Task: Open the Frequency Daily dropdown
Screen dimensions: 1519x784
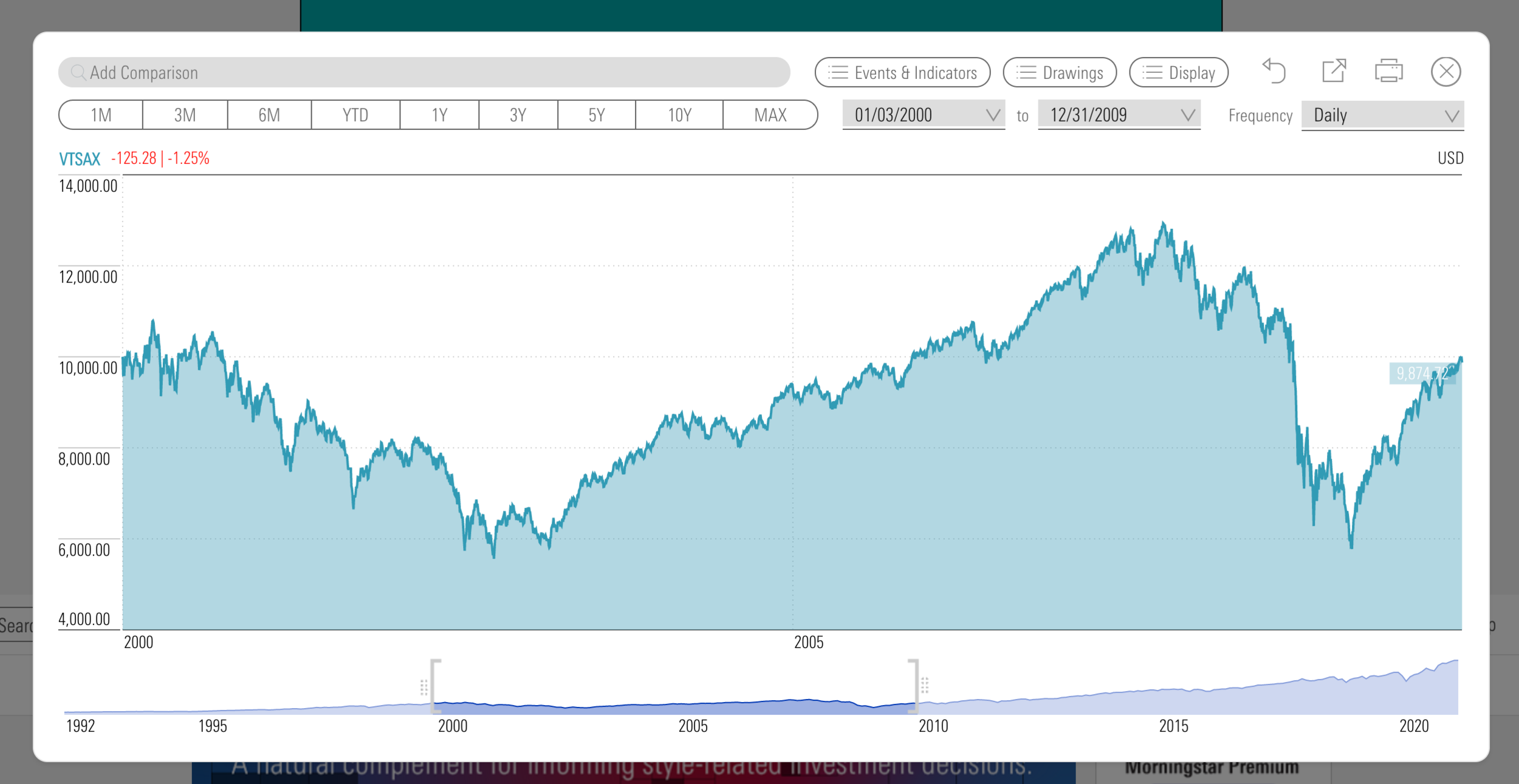Action: 1383,115
